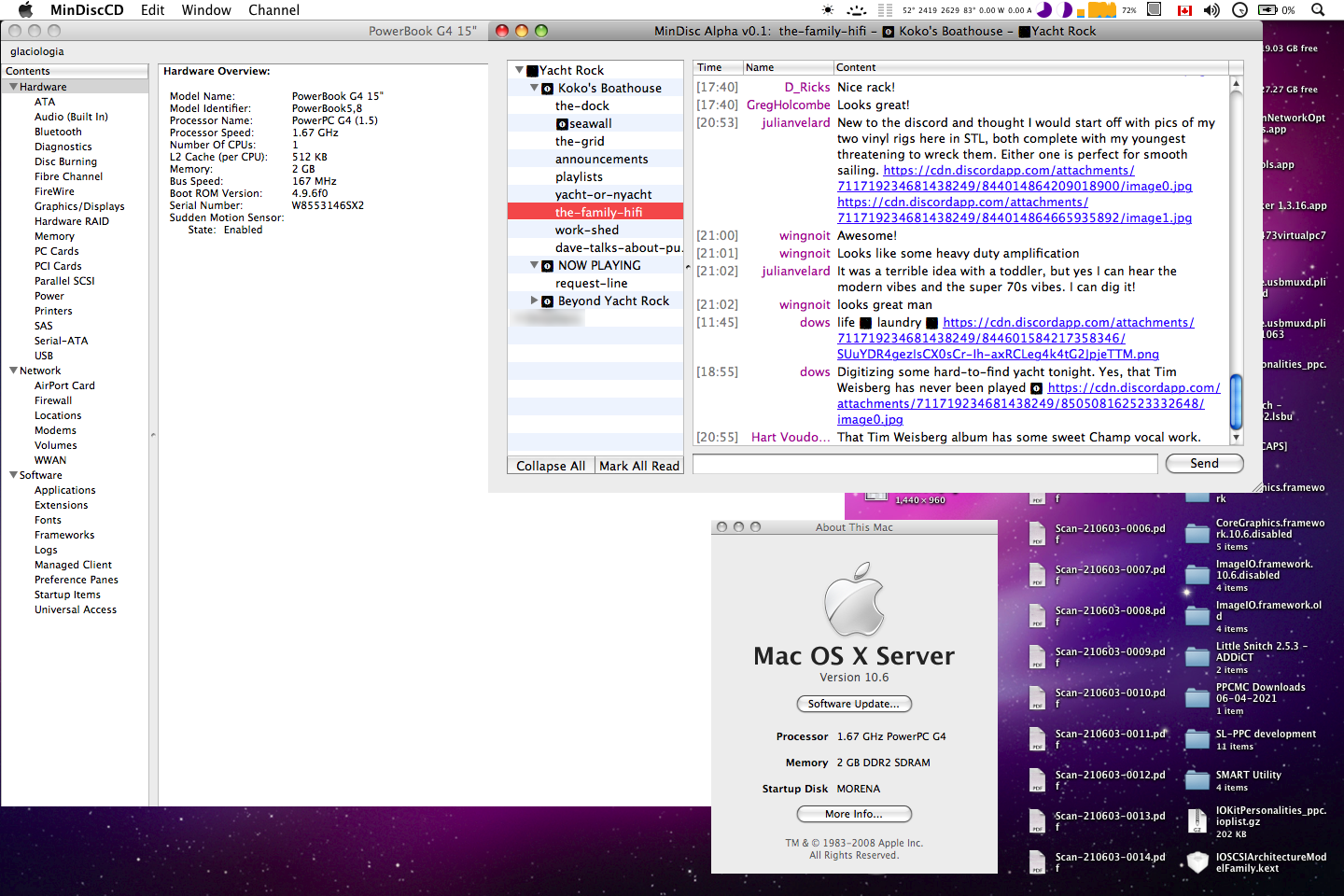Select the announcements channel

click(x=602, y=160)
